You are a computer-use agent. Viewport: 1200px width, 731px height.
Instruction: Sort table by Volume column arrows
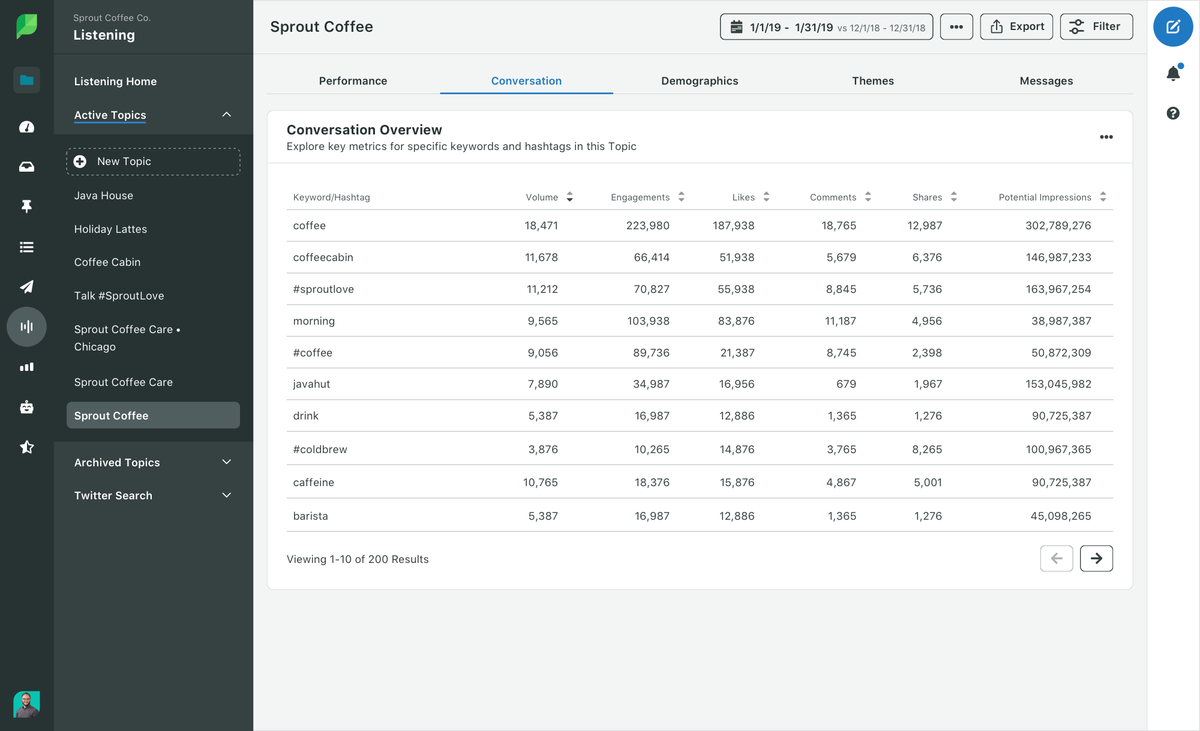tap(570, 197)
